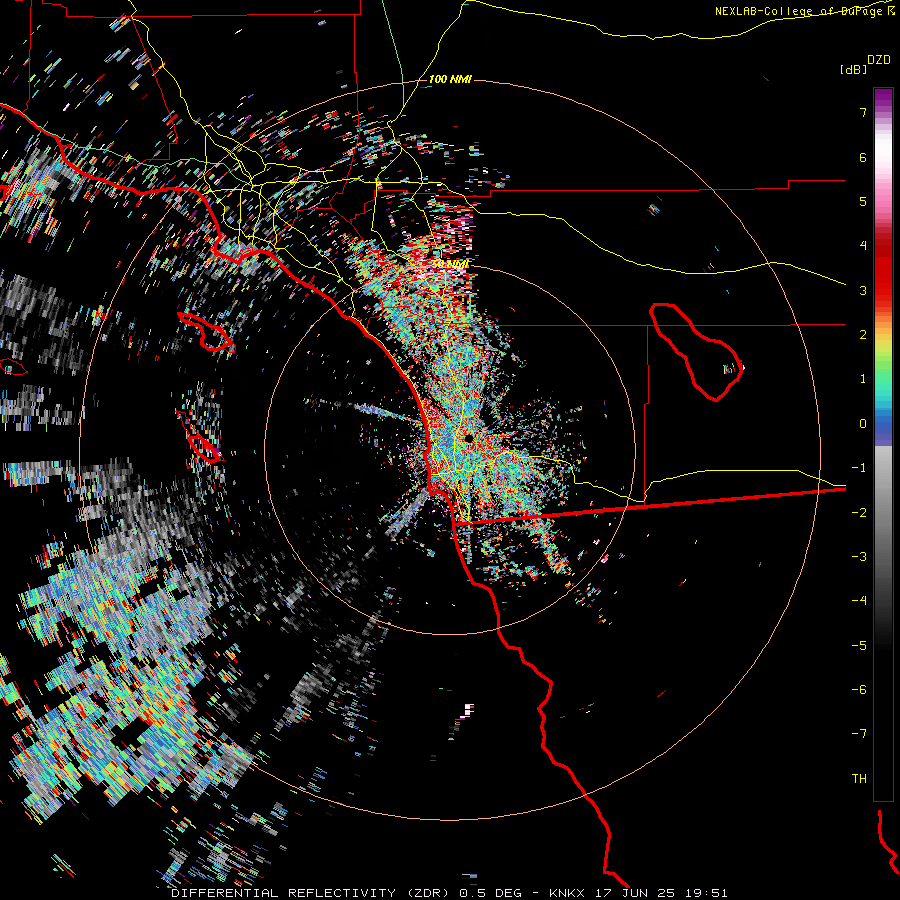Click the 17 JUN 25 date text

click(635, 893)
